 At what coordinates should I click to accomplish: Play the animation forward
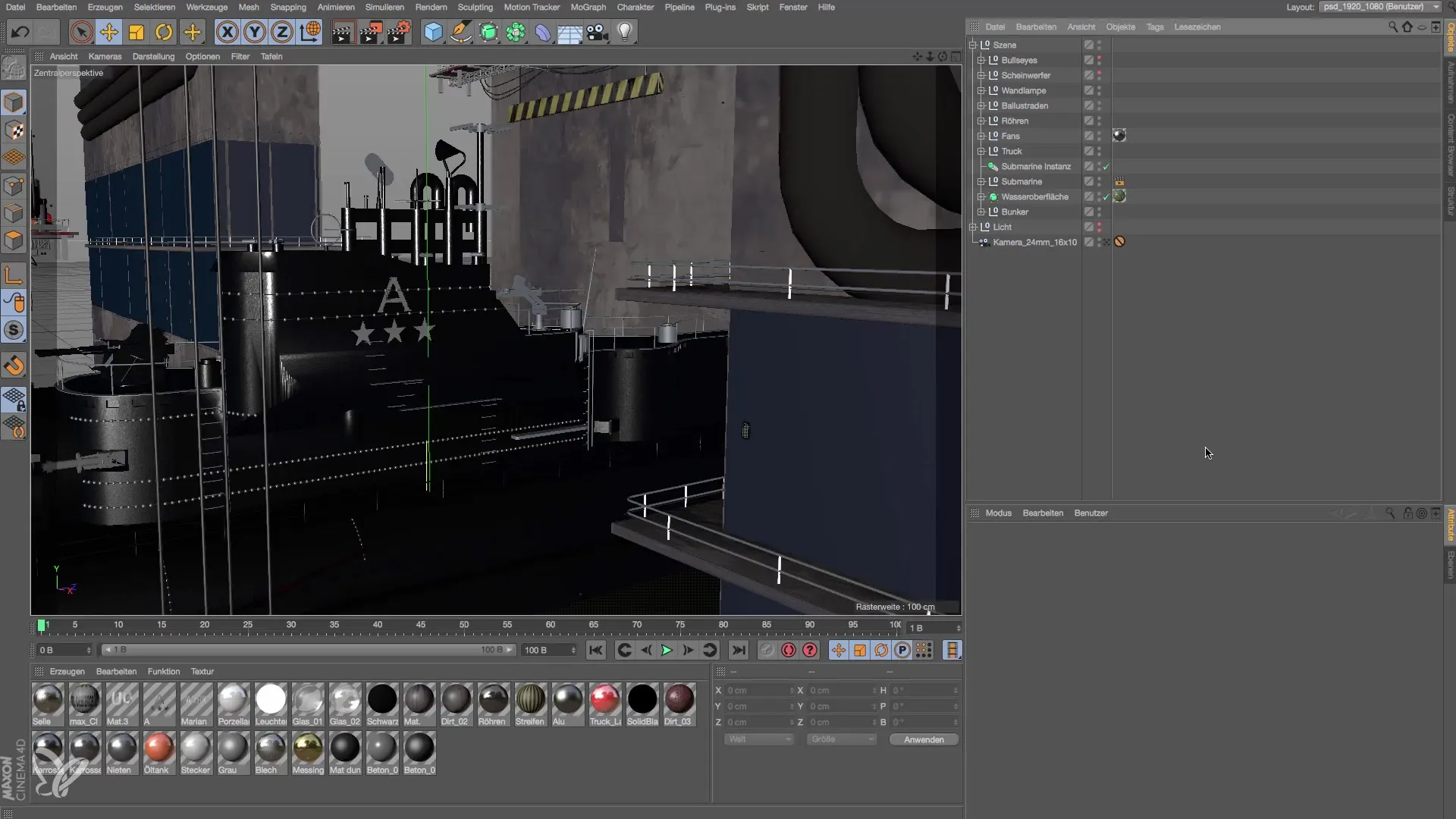[x=667, y=650]
